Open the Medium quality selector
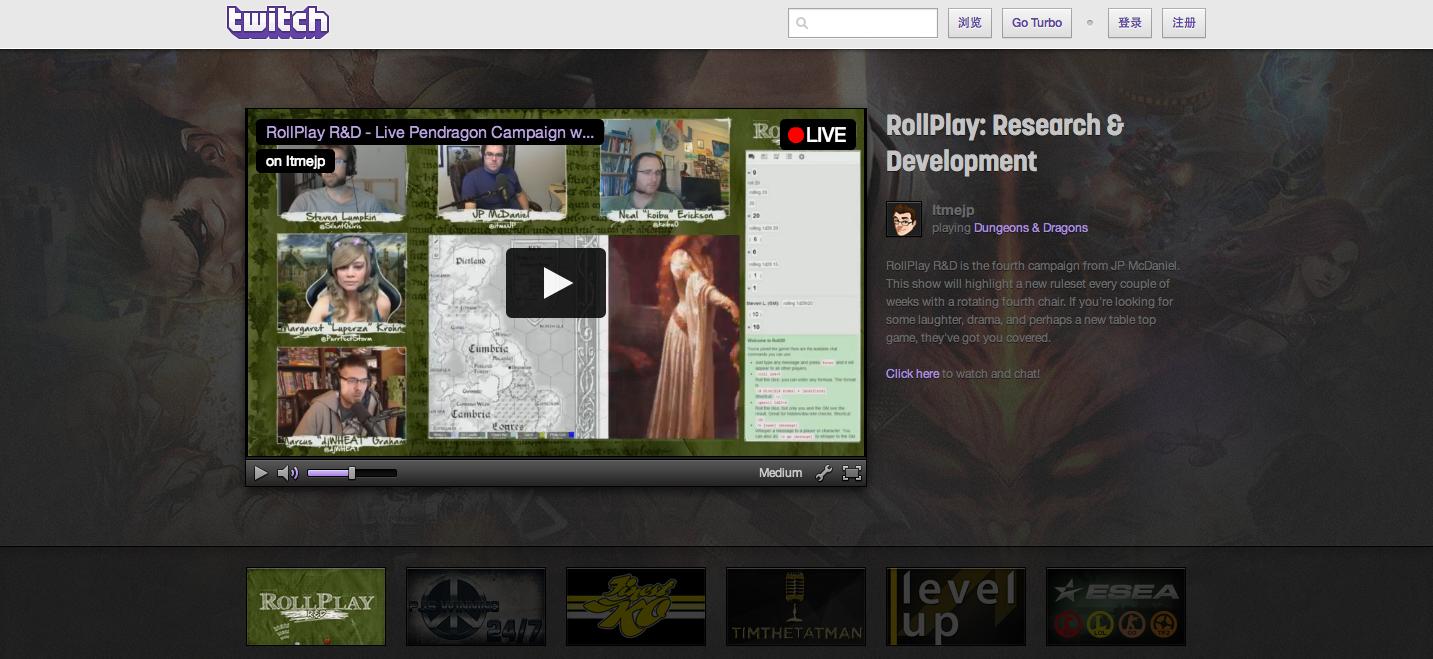This screenshot has width=1433, height=659. pos(781,473)
